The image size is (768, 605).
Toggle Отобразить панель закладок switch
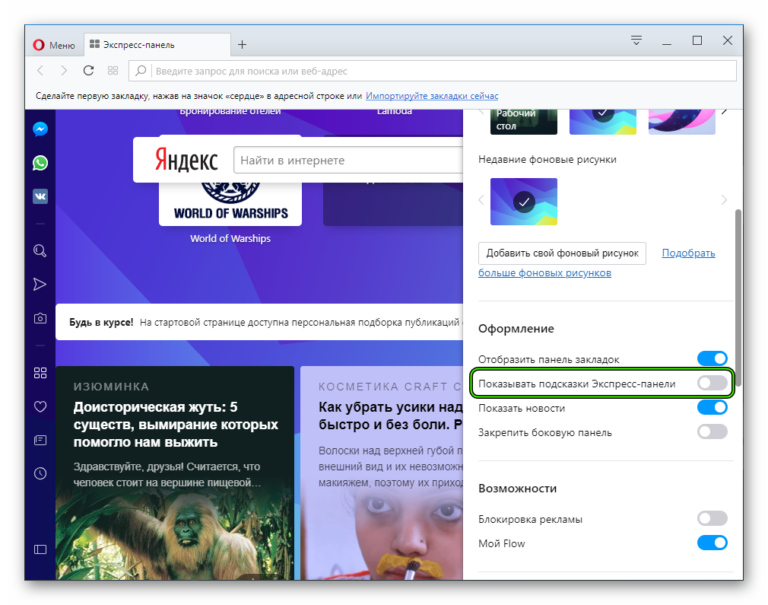coord(712,359)
